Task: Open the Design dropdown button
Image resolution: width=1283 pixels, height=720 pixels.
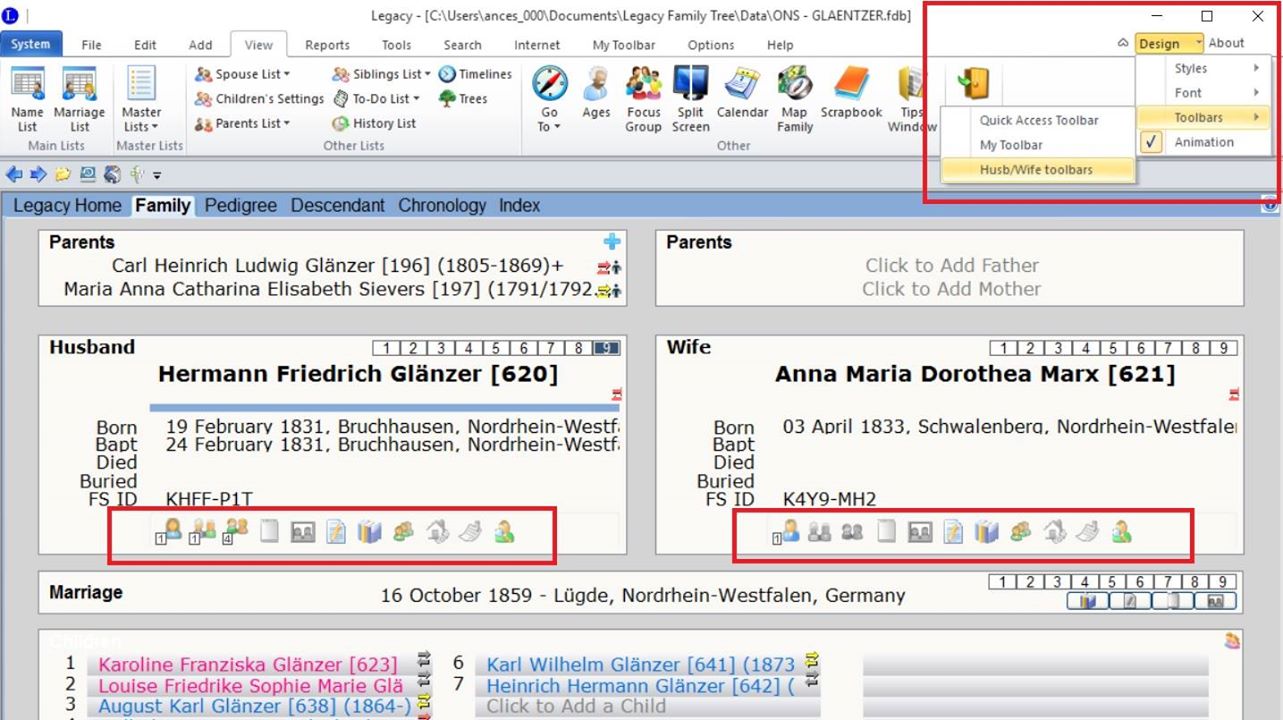Action: tap(1168, 43)
